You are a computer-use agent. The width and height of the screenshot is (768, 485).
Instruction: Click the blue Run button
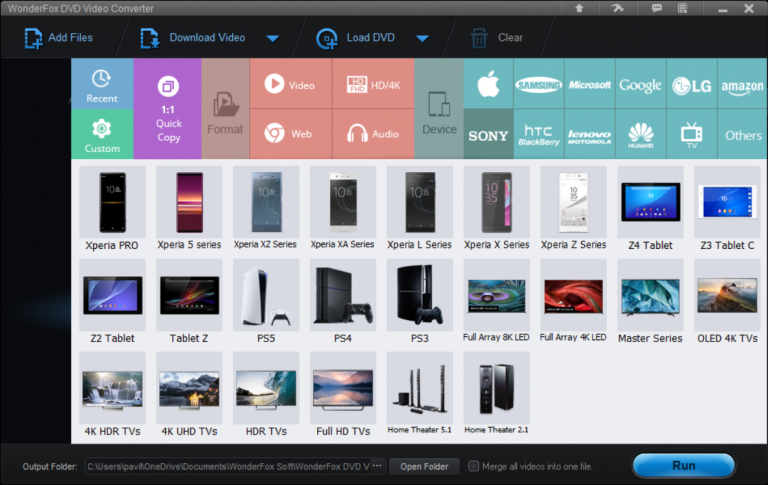pos(684,465)
